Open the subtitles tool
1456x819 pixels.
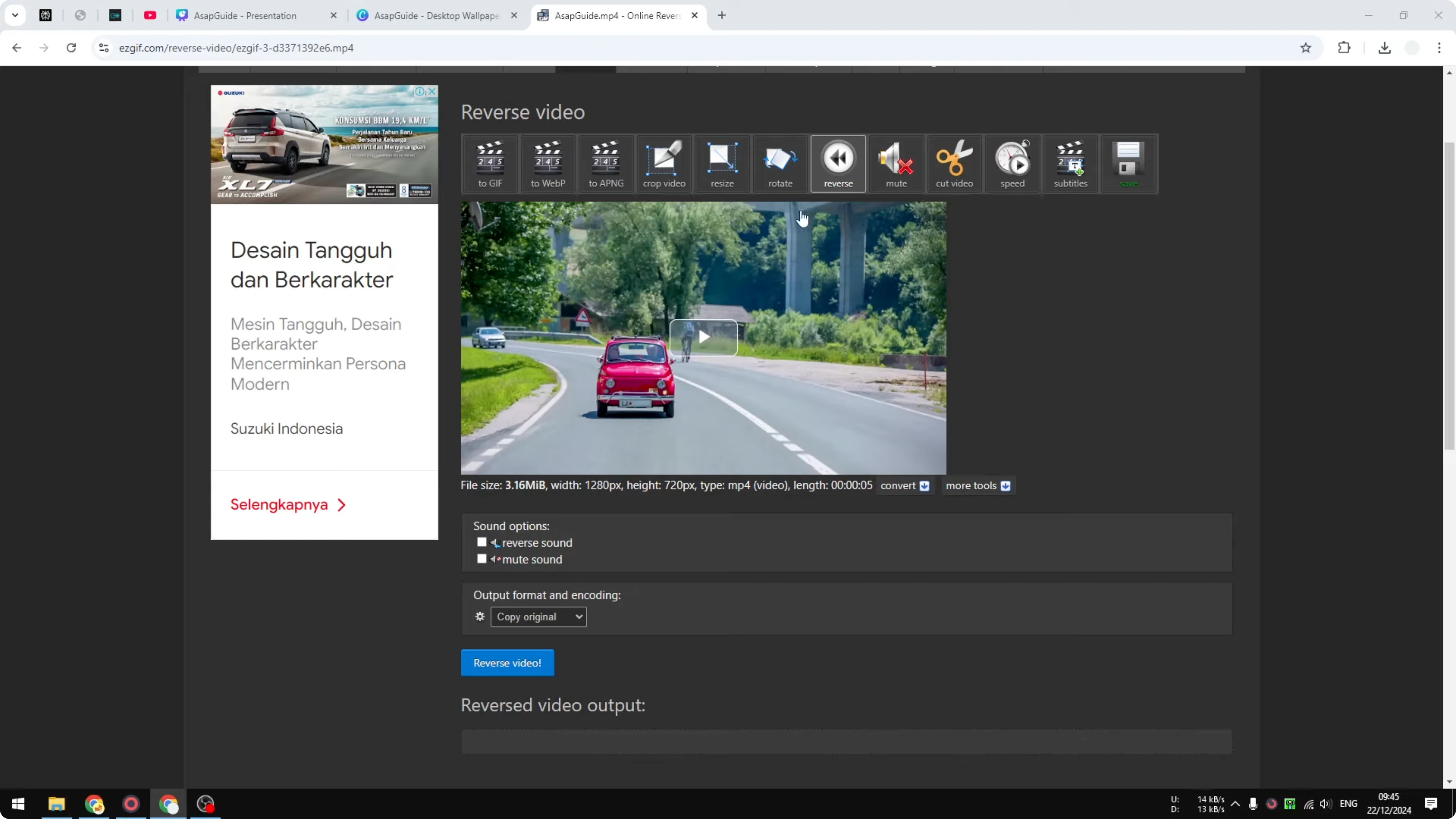(1070, 163)
